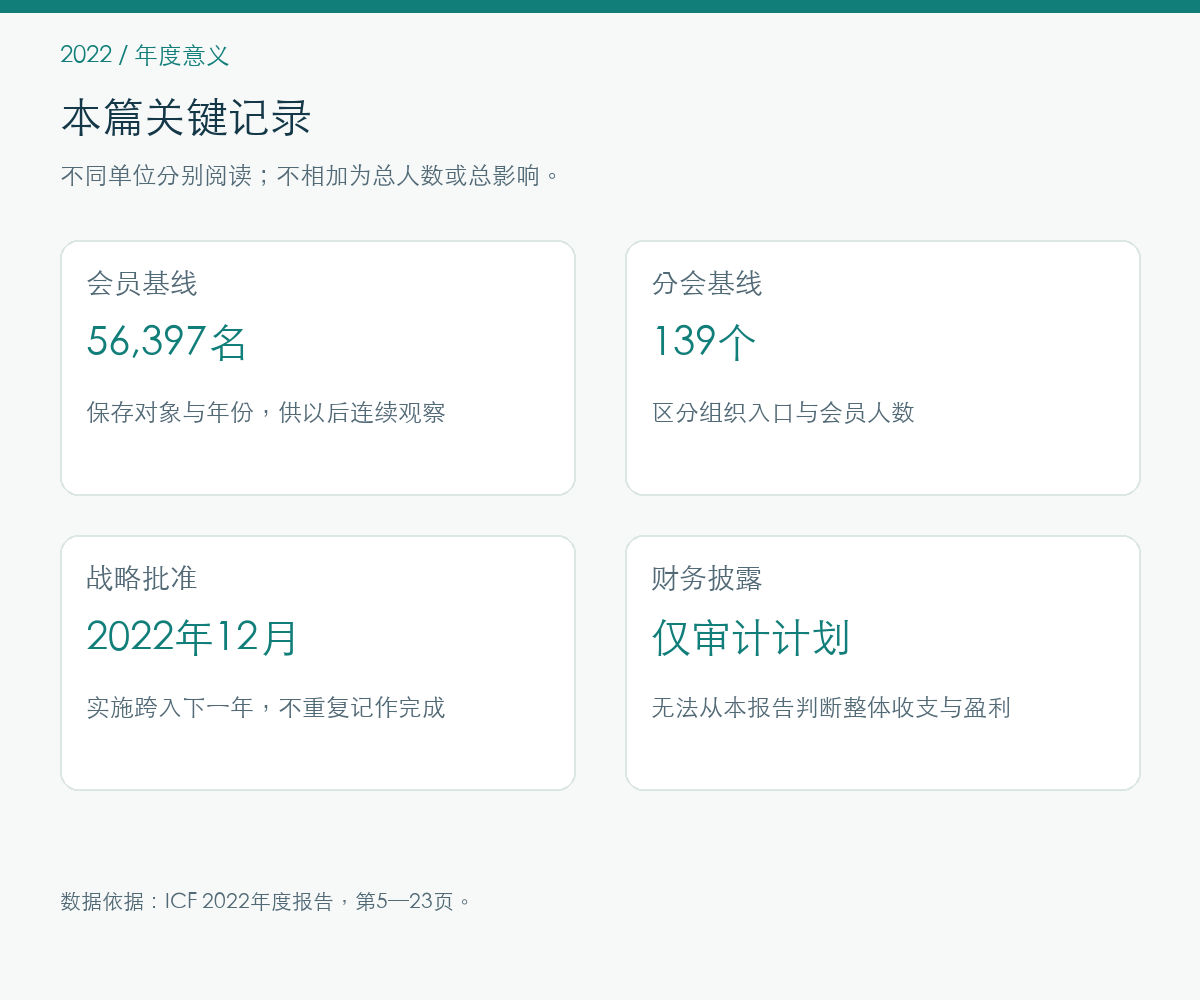Image resolution: width=1200 pixels, height=1000 pixels.
Task: Click the '分会基线' card label
Action: 707,284
